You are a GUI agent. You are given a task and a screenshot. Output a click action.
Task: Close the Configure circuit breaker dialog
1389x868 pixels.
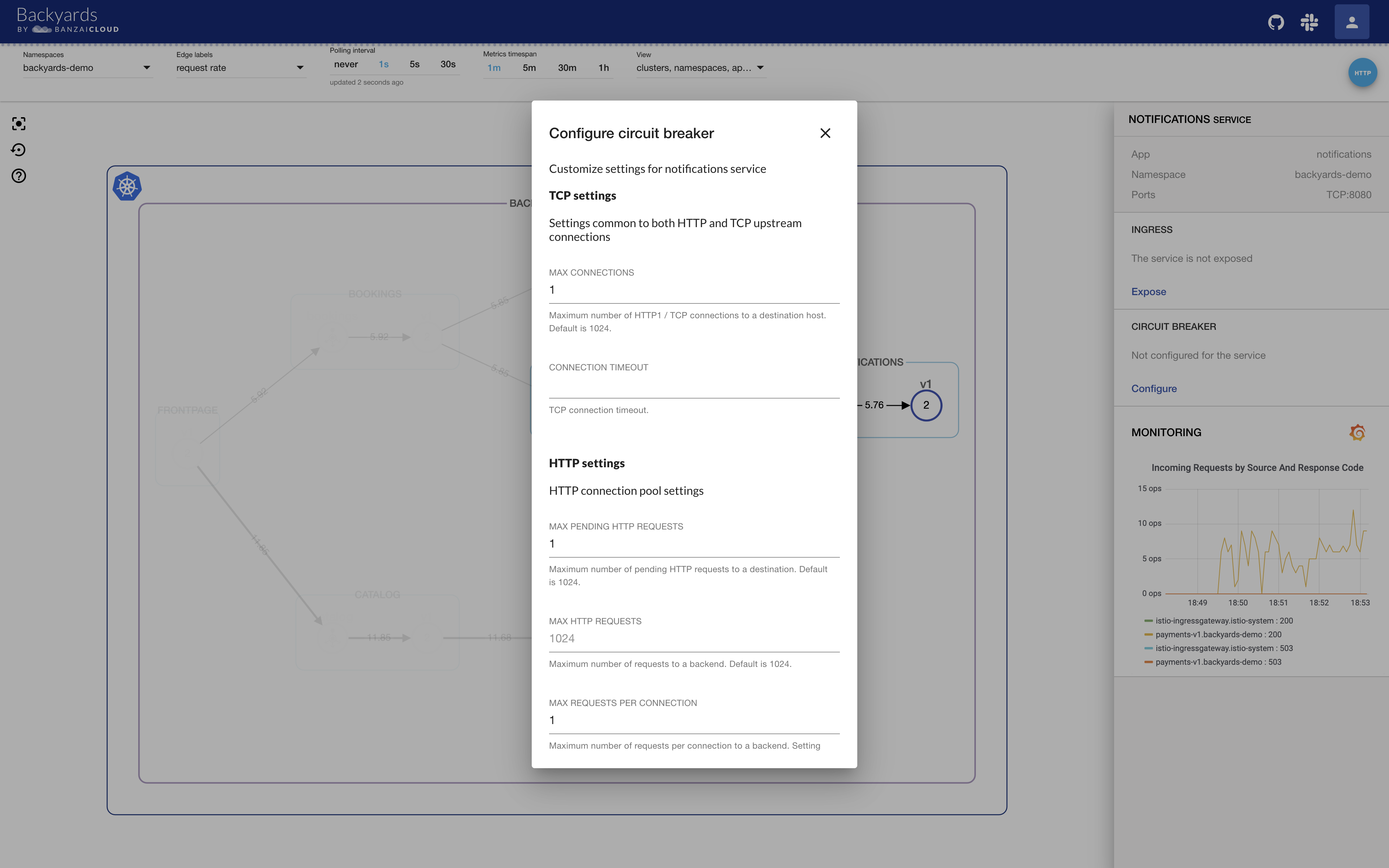(x=825, y=133)
